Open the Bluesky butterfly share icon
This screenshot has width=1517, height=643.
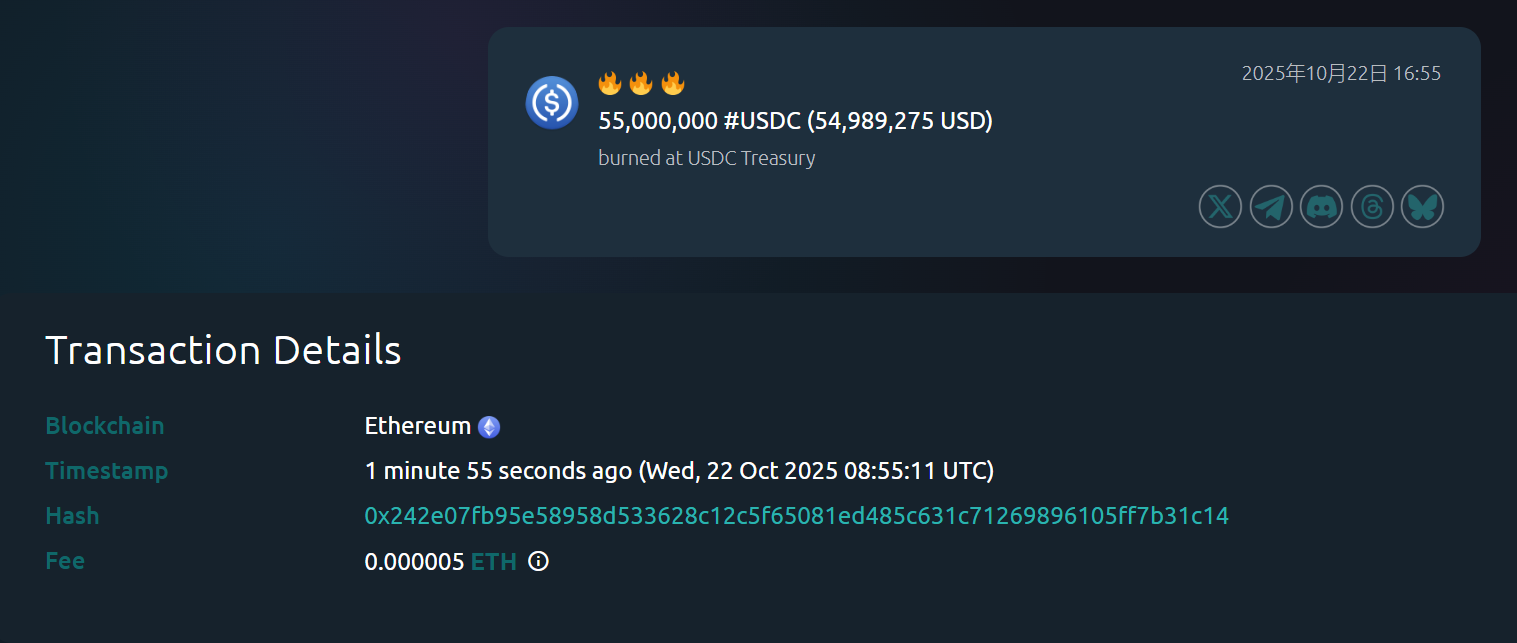(x=1422, y=206)
